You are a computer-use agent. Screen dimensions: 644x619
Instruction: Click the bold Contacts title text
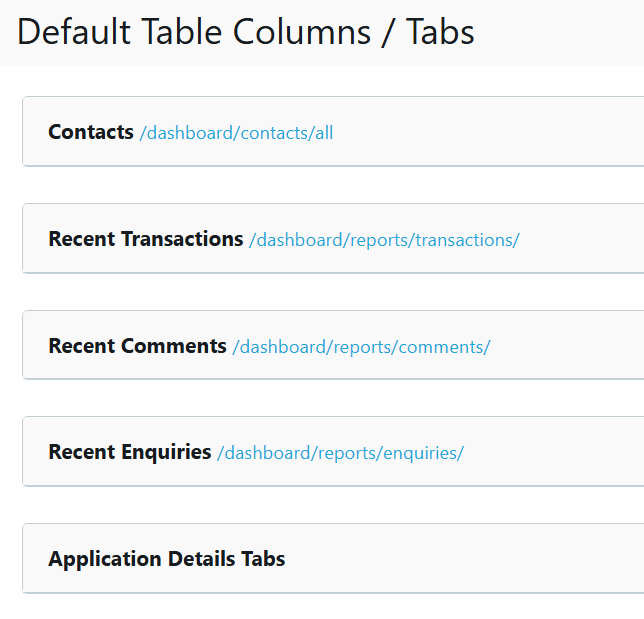(91, 132)
